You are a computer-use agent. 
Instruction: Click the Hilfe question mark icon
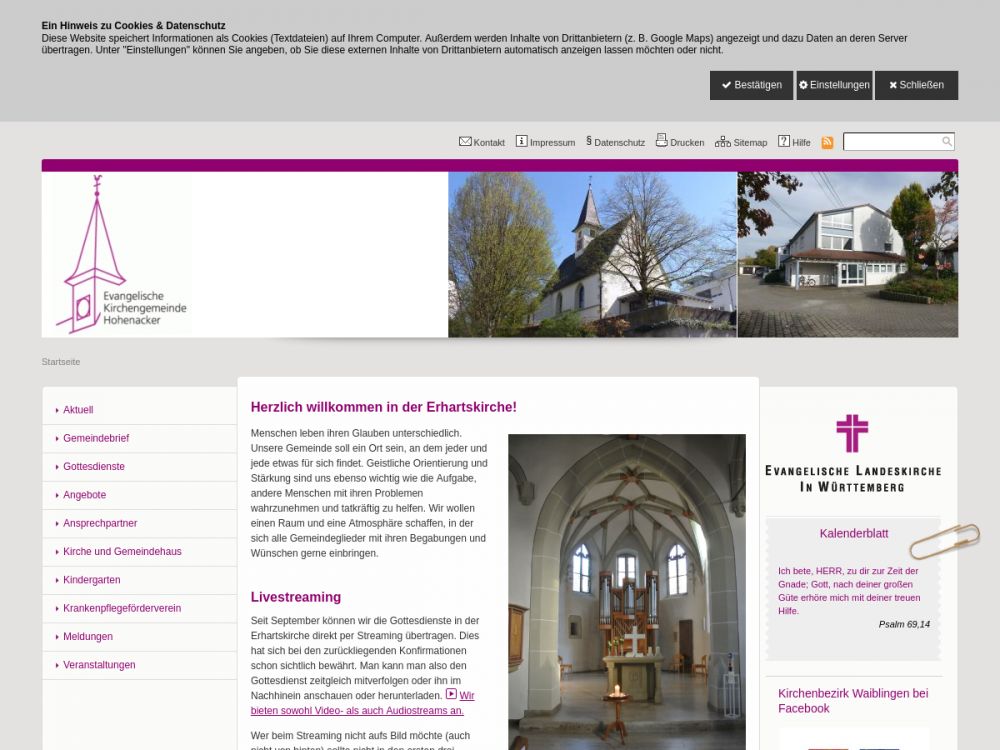[x=784, y=141]
